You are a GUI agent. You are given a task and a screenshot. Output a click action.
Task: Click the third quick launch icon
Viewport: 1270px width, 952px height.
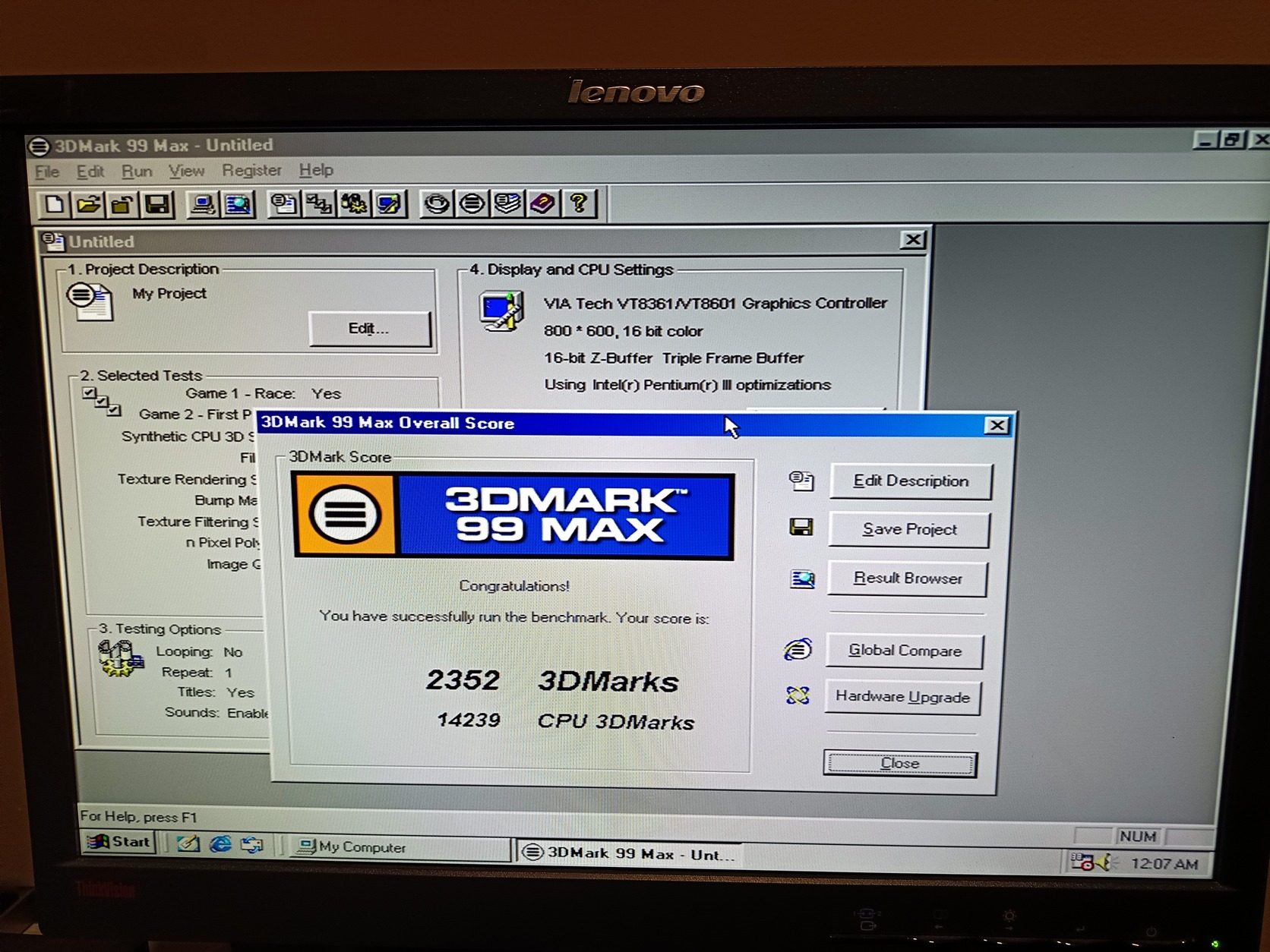click(251, 844)
